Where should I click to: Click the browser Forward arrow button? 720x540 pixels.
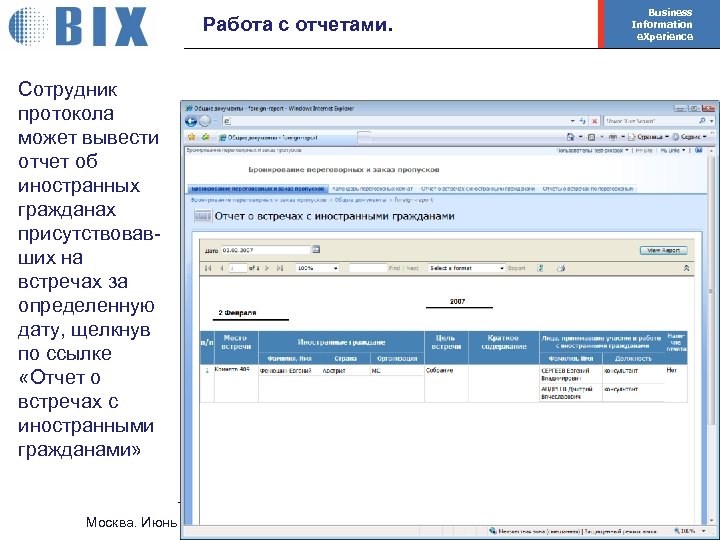coord(205,121)
